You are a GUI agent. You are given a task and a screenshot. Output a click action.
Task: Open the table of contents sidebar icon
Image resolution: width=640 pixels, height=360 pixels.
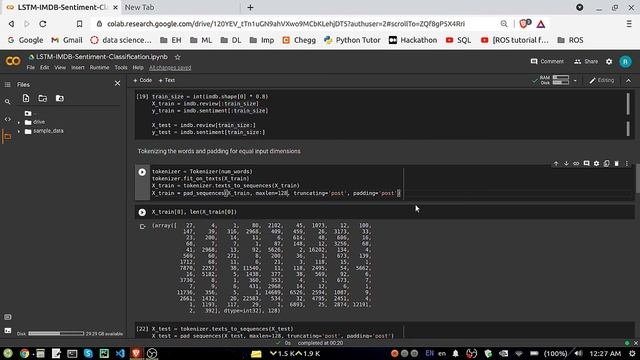7,84
